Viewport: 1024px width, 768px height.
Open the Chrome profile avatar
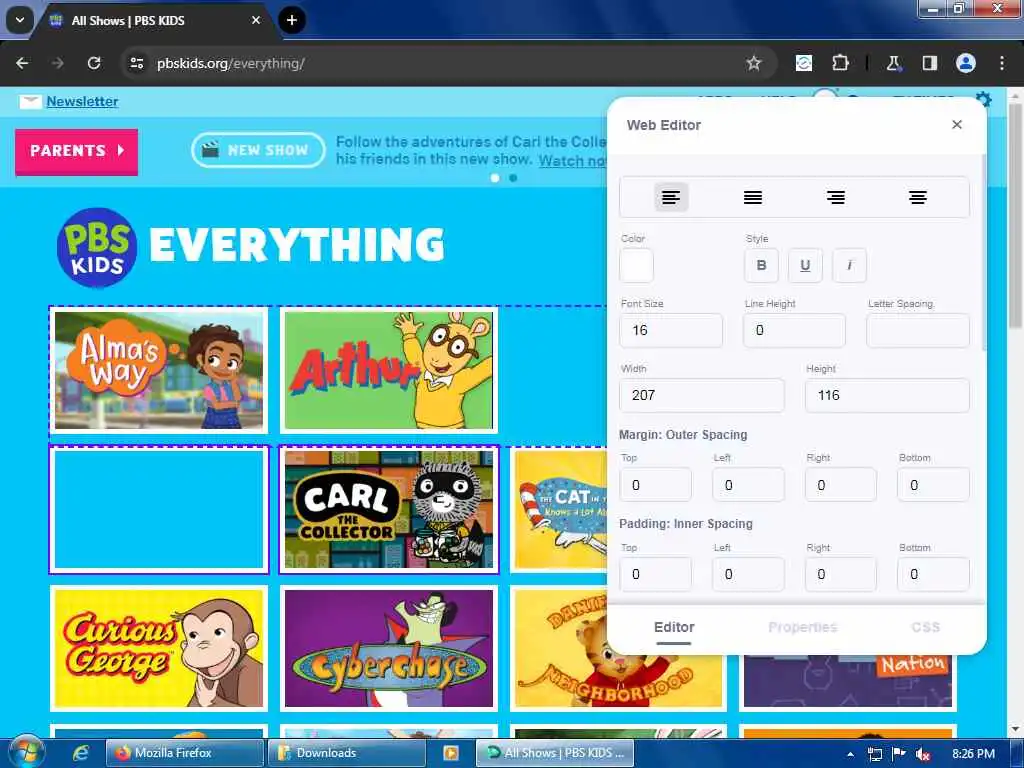click(966, 63)
